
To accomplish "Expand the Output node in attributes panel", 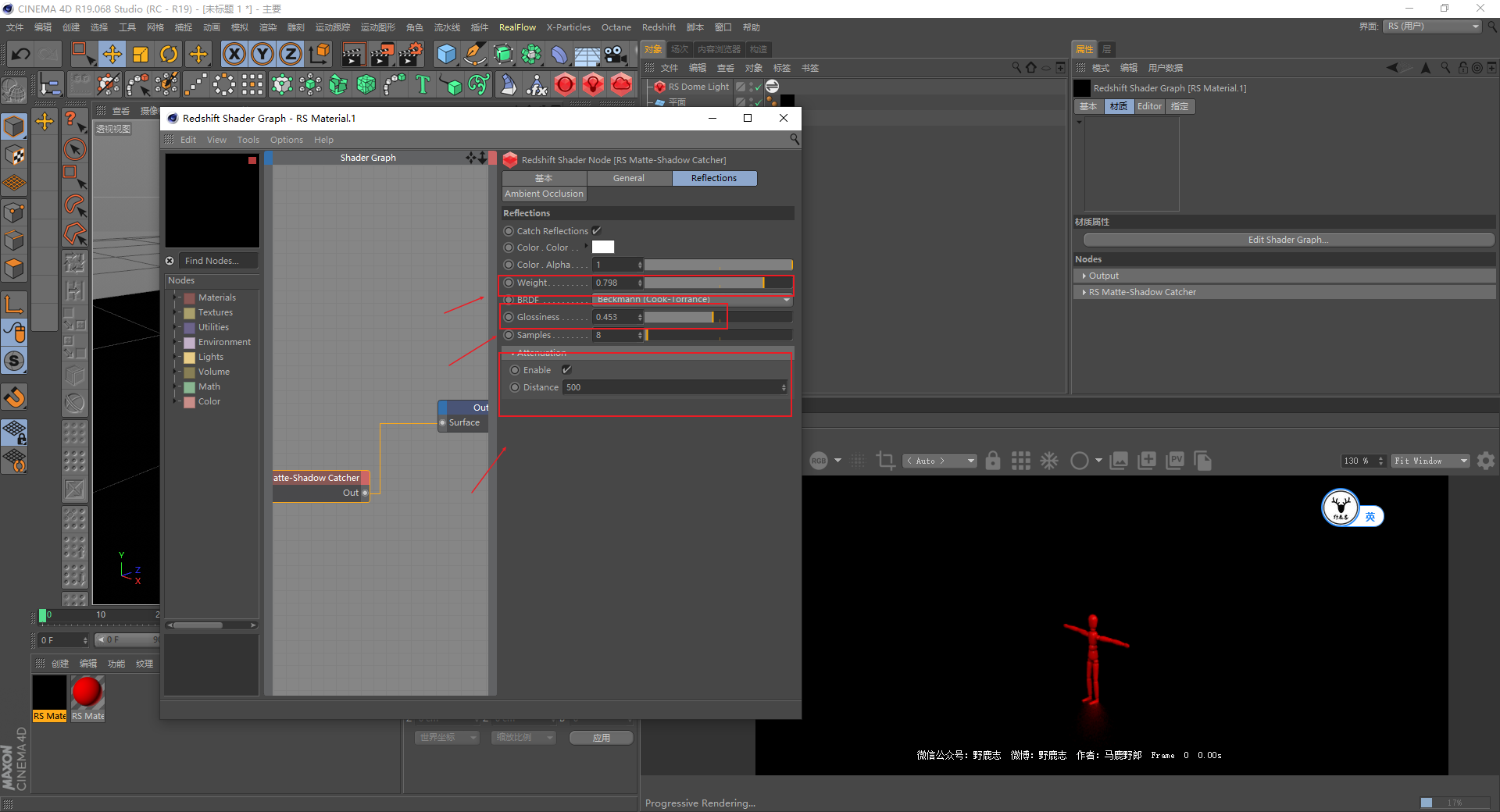I will click(1084, 276).
